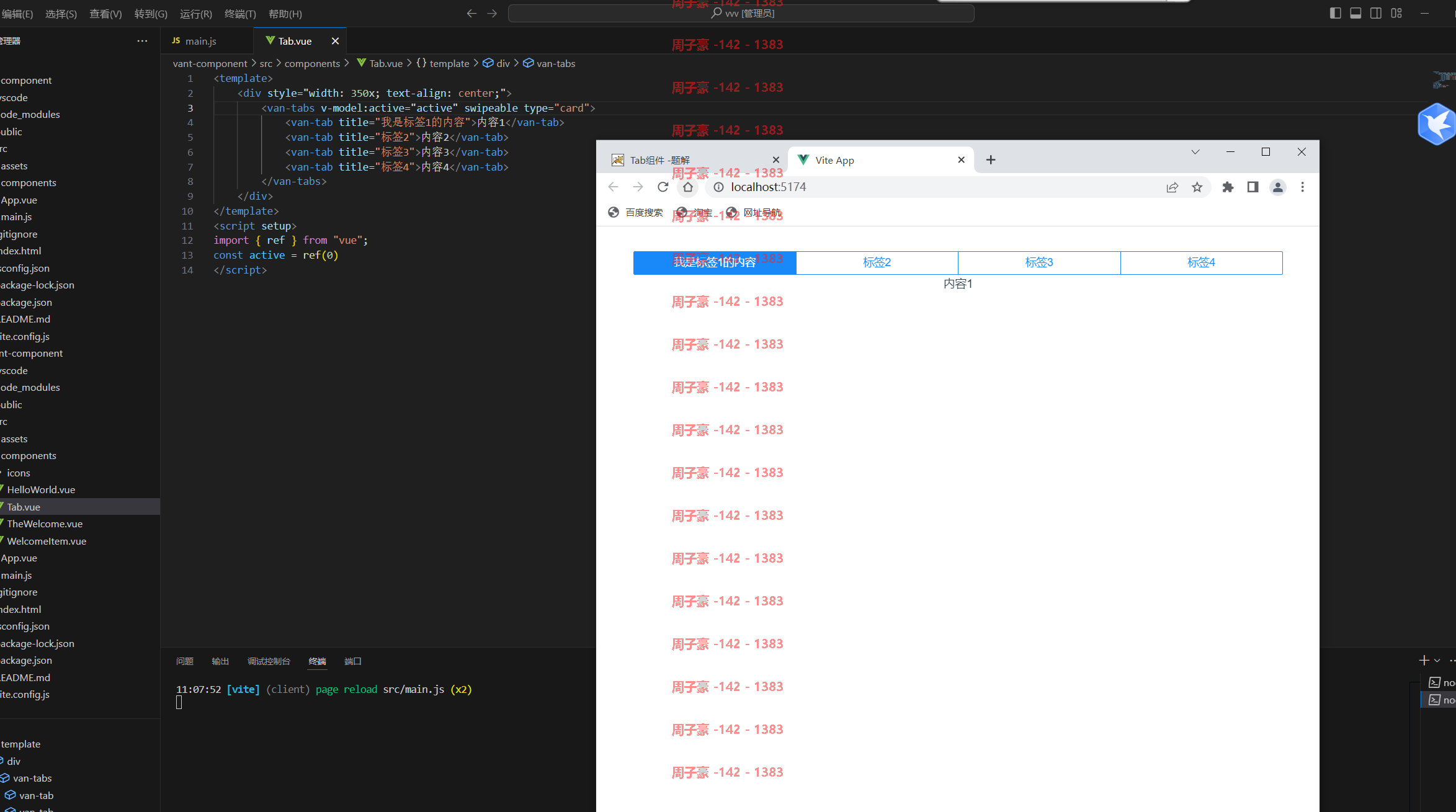Go back with VS Code navigation arrow
The width and height of the screenshot is (1456, 812).
click(471, 13)
